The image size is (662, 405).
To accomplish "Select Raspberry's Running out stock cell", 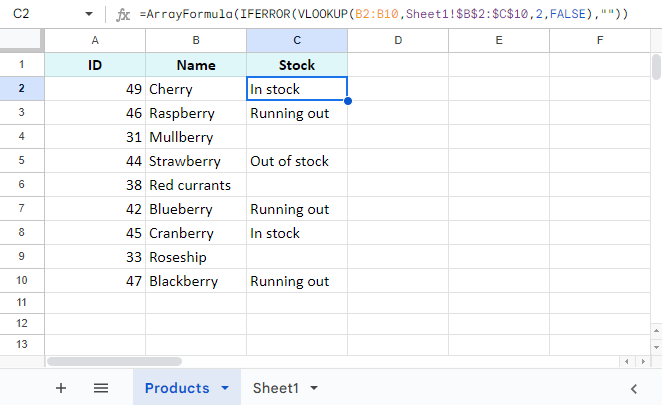I will [x=297, y=113].
